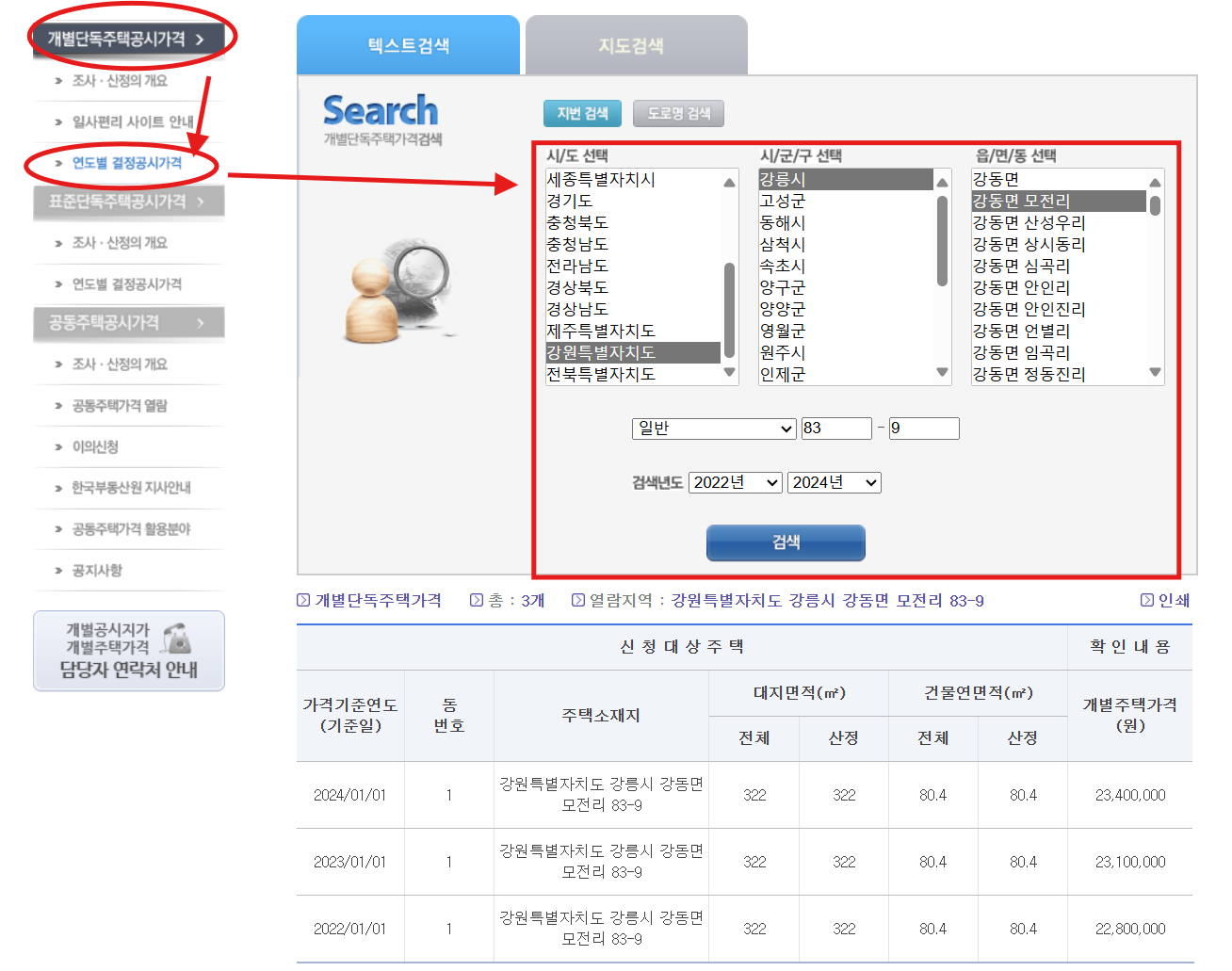Select 강원특별자치도 in 시/도 list
This screenshot has height=971, width=1232.
tap(633, 352)
